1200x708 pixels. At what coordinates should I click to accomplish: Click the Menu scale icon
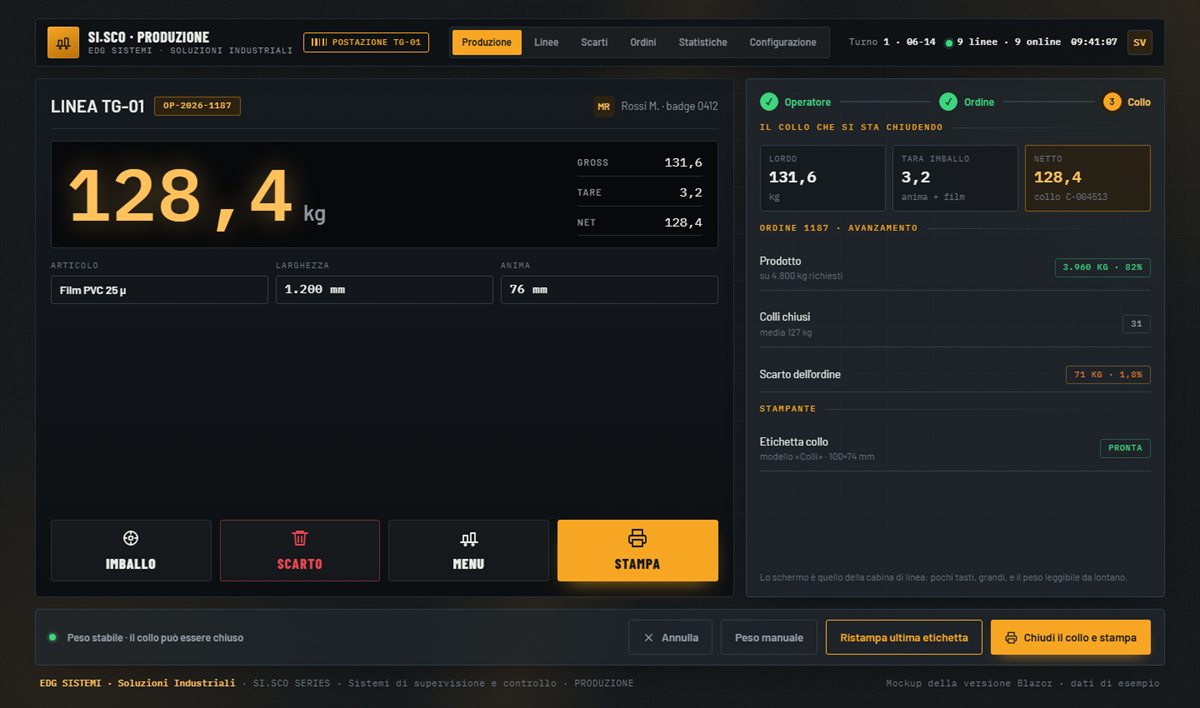468,538
